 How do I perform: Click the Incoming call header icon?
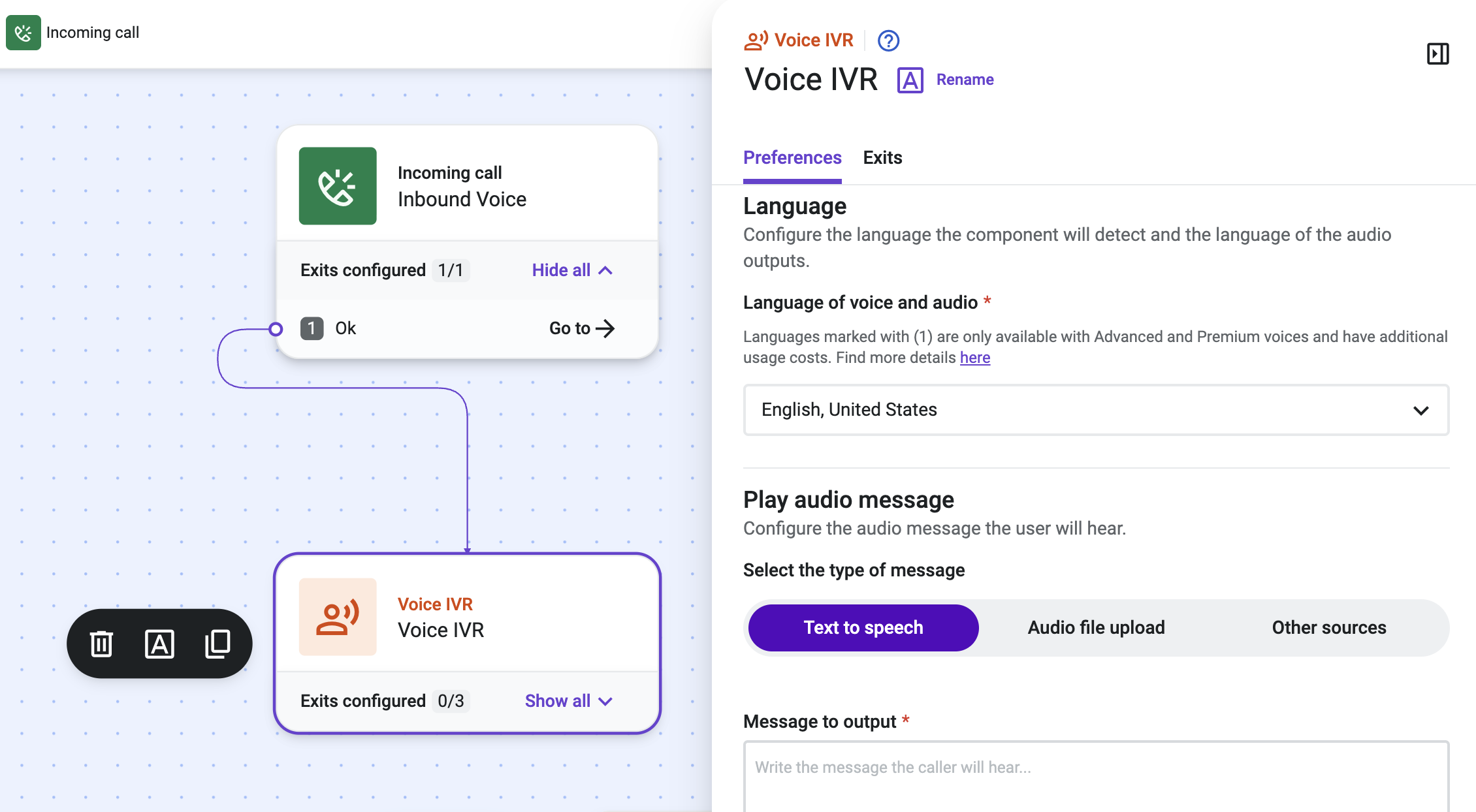point(24,33)
